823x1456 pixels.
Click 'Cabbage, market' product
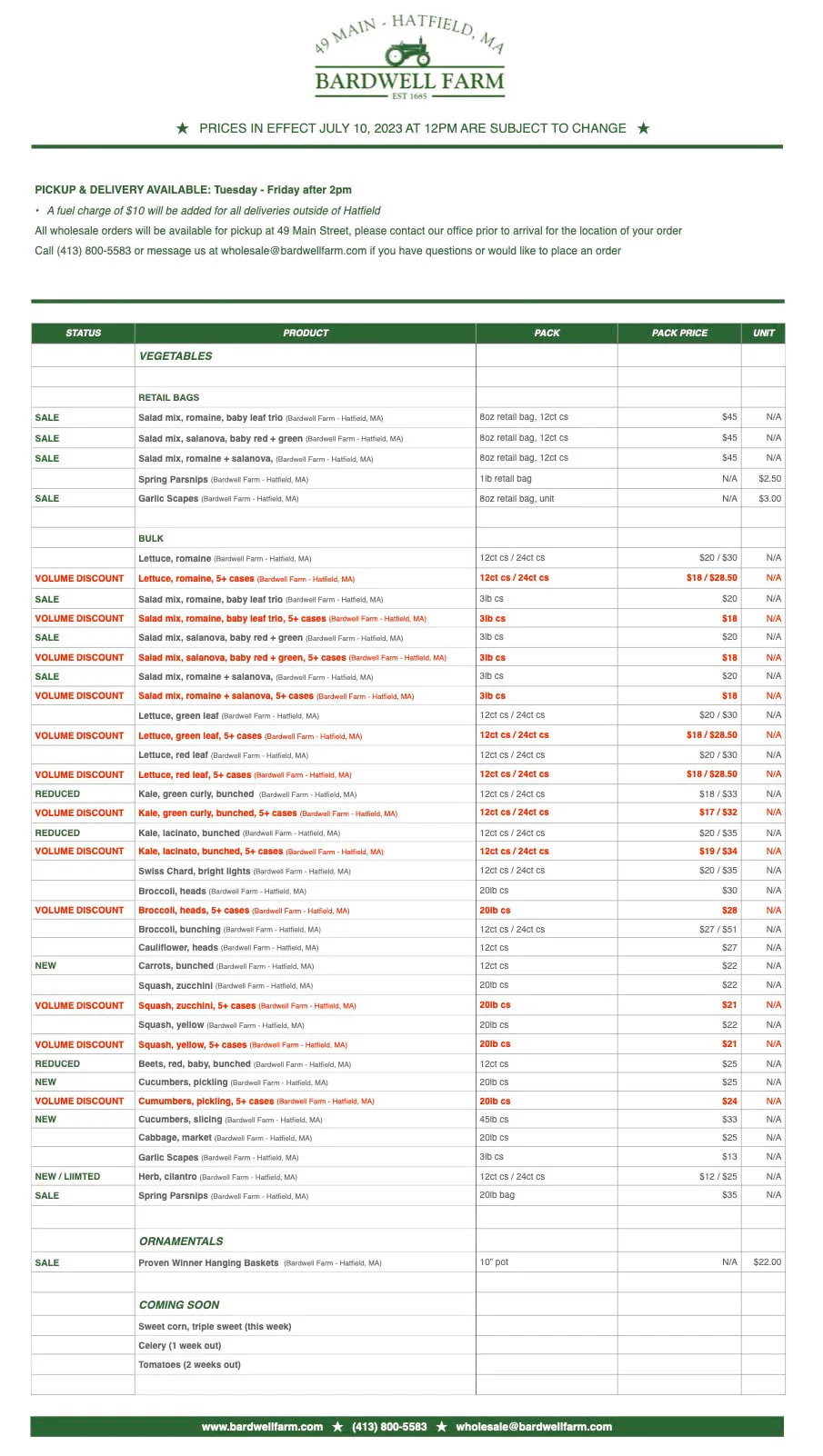pos(225,1138)
